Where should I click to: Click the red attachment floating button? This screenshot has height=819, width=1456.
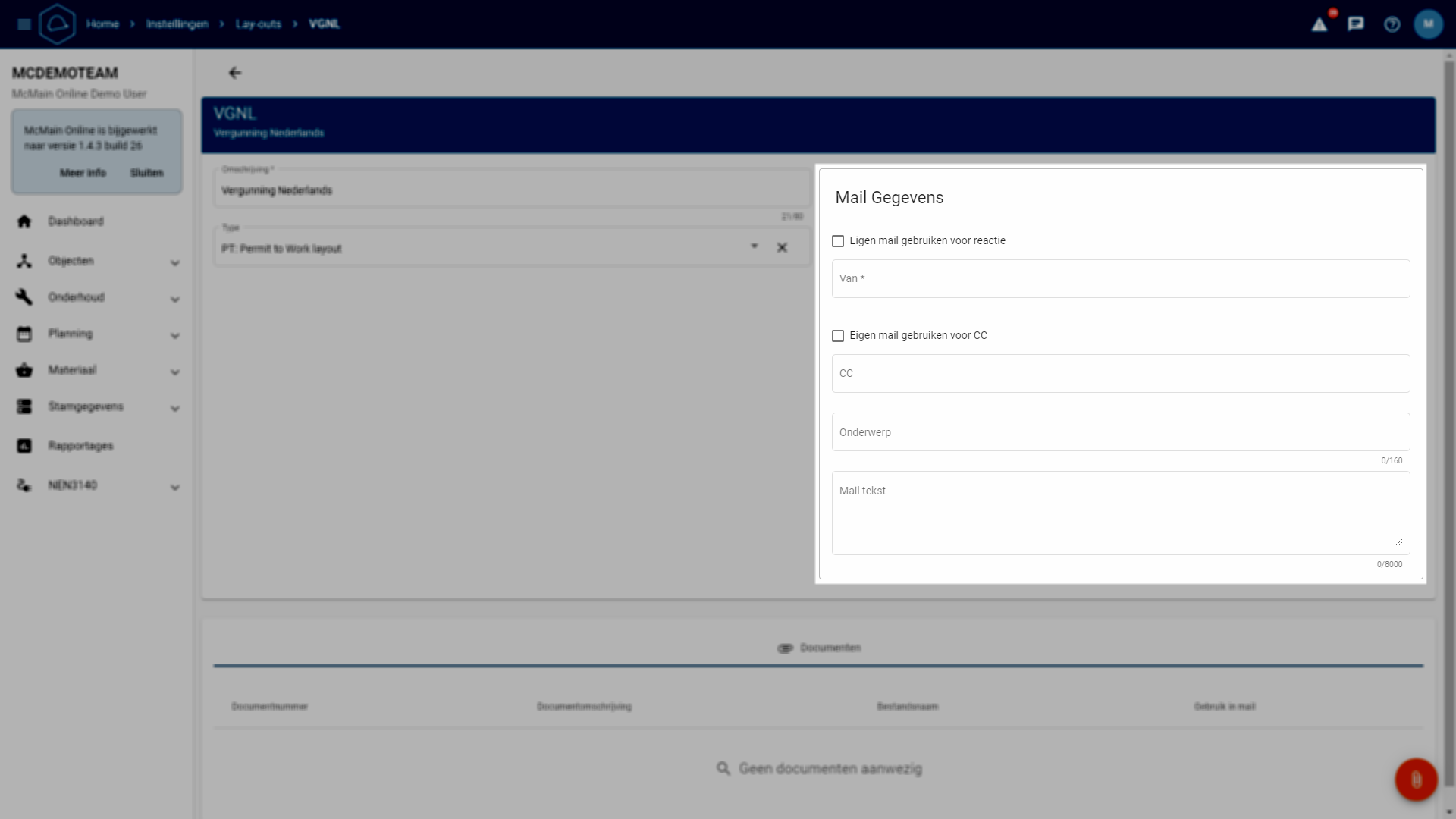point(1416,780)
